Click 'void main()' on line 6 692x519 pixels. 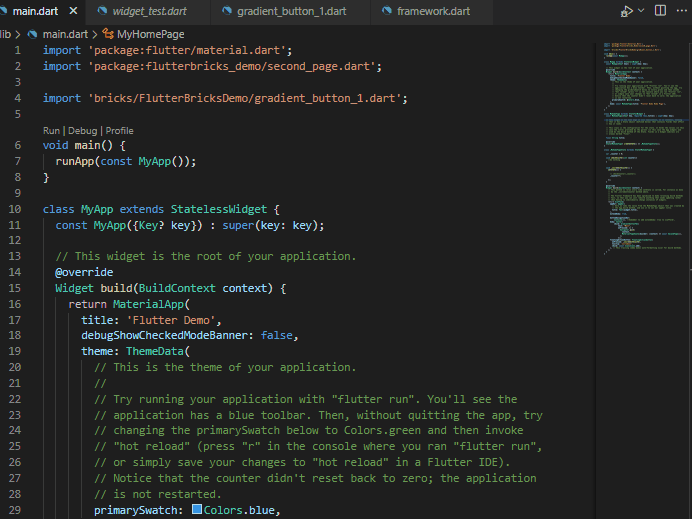click(78, 146)
